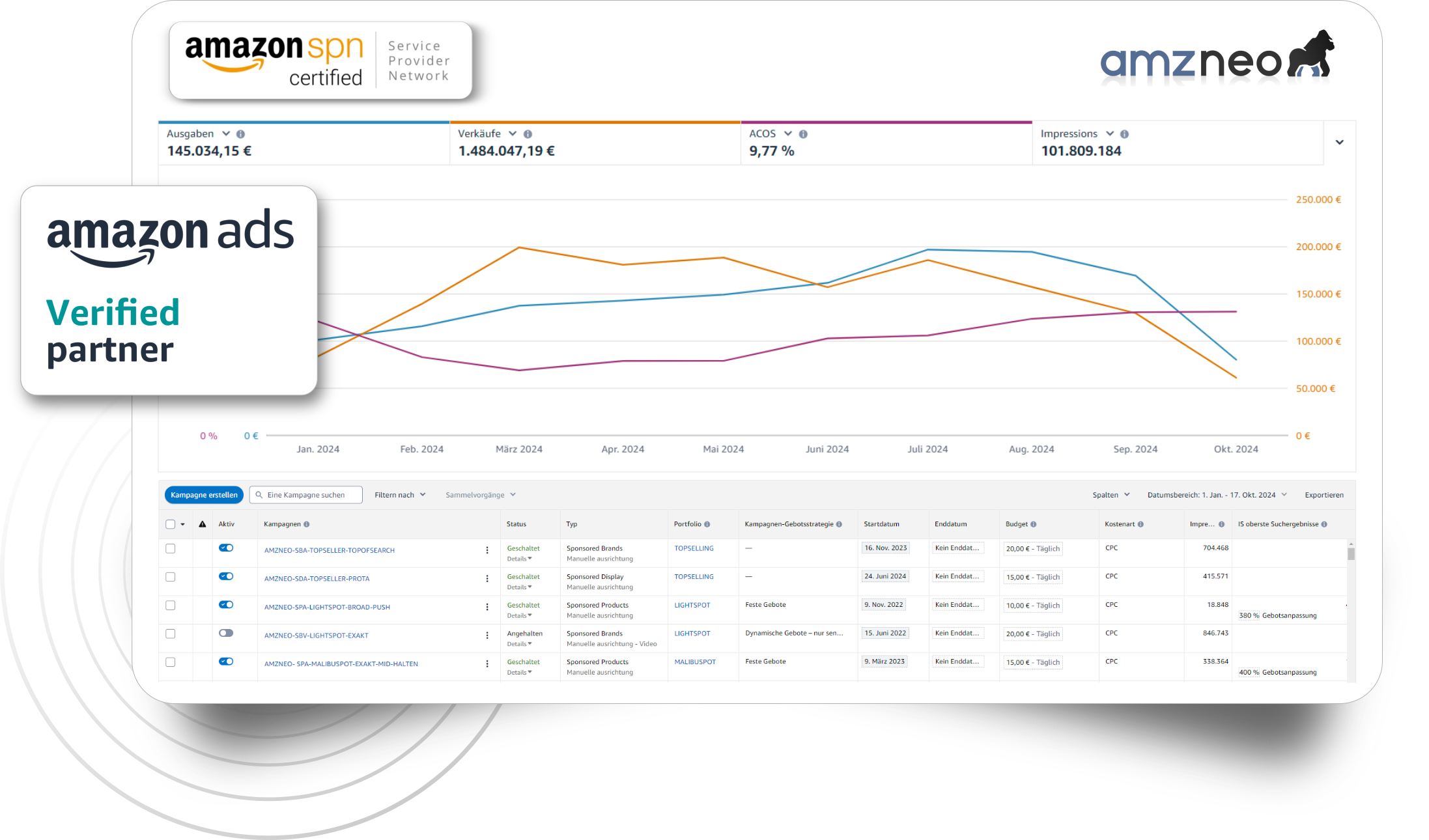Tick checkbox for AMZNEO-SBA-TOPSELLER-TOPOFSEARCH row
The width and height of the screenshot is (1429, 840).
pyautogui.click(x=171, y=549)
